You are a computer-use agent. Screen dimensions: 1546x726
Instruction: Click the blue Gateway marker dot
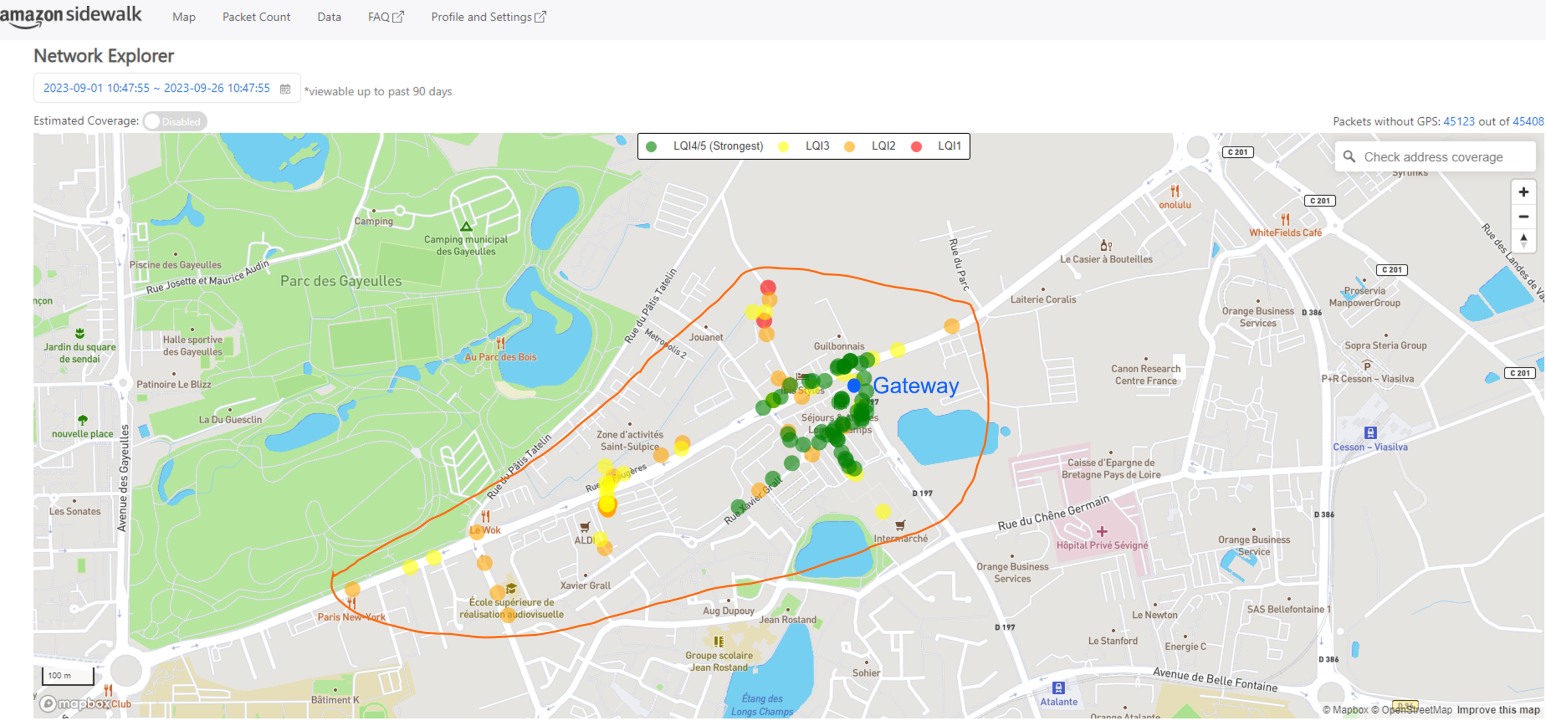[x=853, y=385]
